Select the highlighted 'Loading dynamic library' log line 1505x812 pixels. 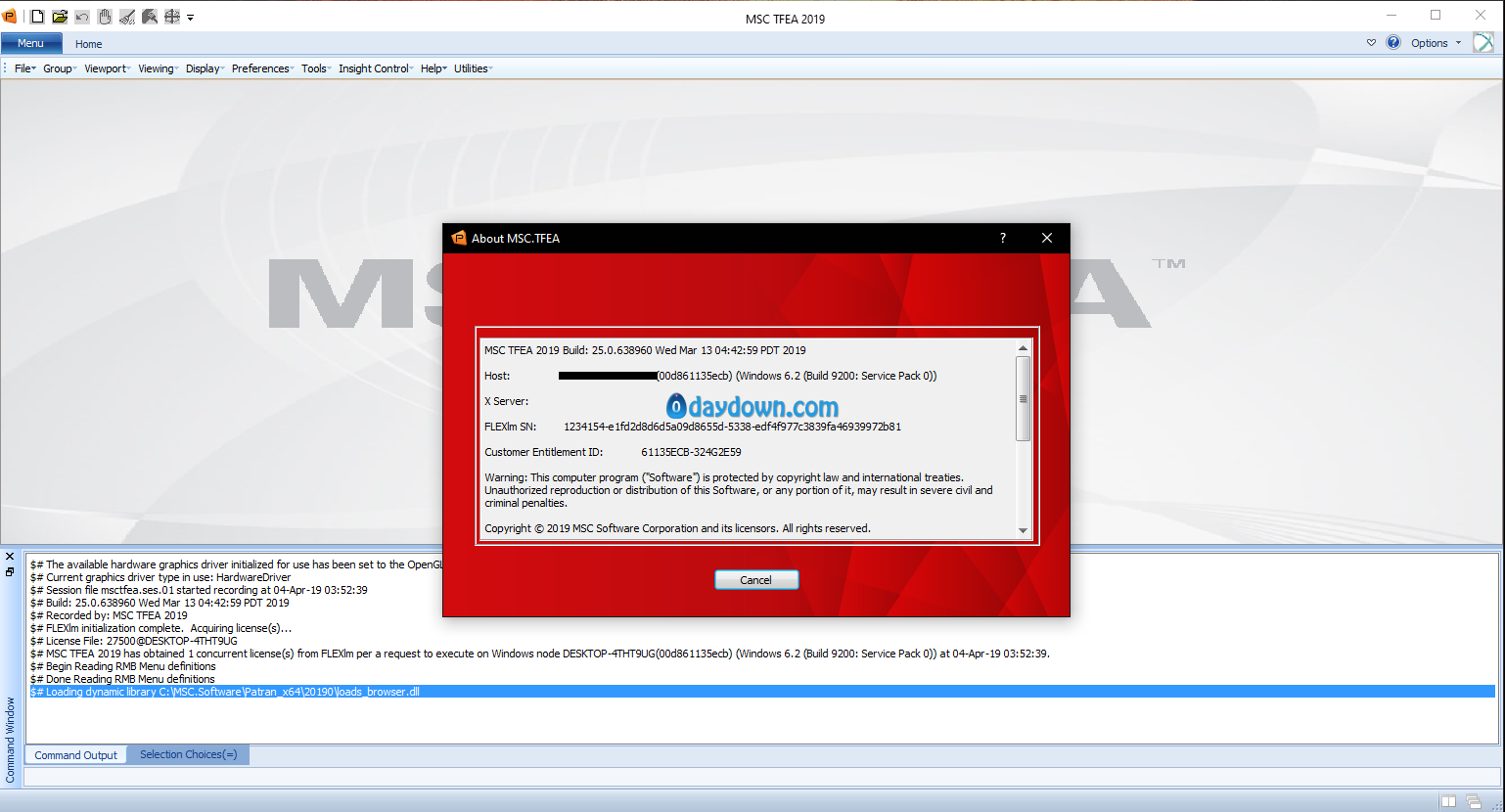762,692
